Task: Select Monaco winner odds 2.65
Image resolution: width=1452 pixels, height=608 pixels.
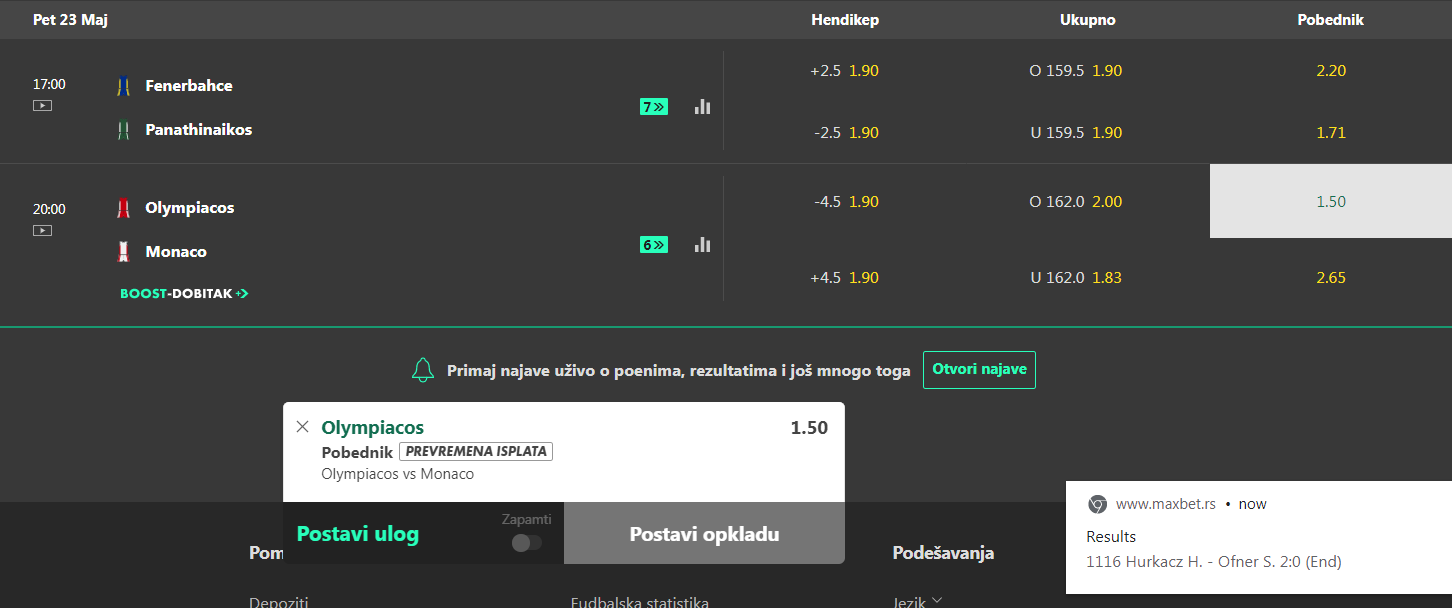Action: coord(1330,278)
